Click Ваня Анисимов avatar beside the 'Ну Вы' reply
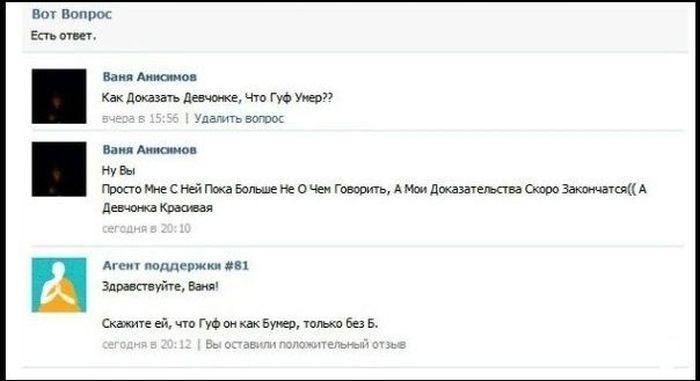The width and height of the screenshot is (700, 381). (59, 169)
